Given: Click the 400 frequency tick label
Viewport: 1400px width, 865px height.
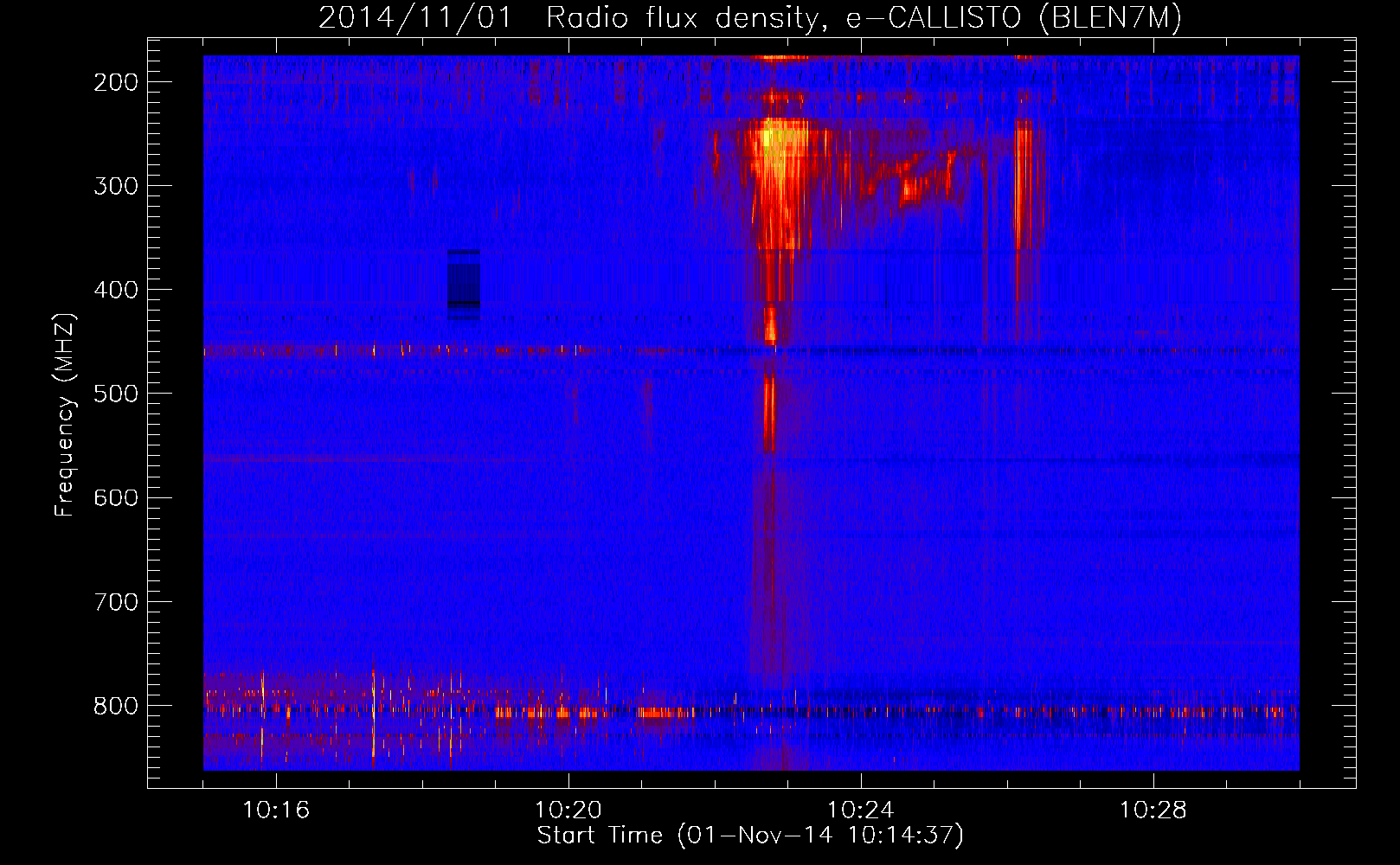Looking at the screenshot, I should click(116, 290).
